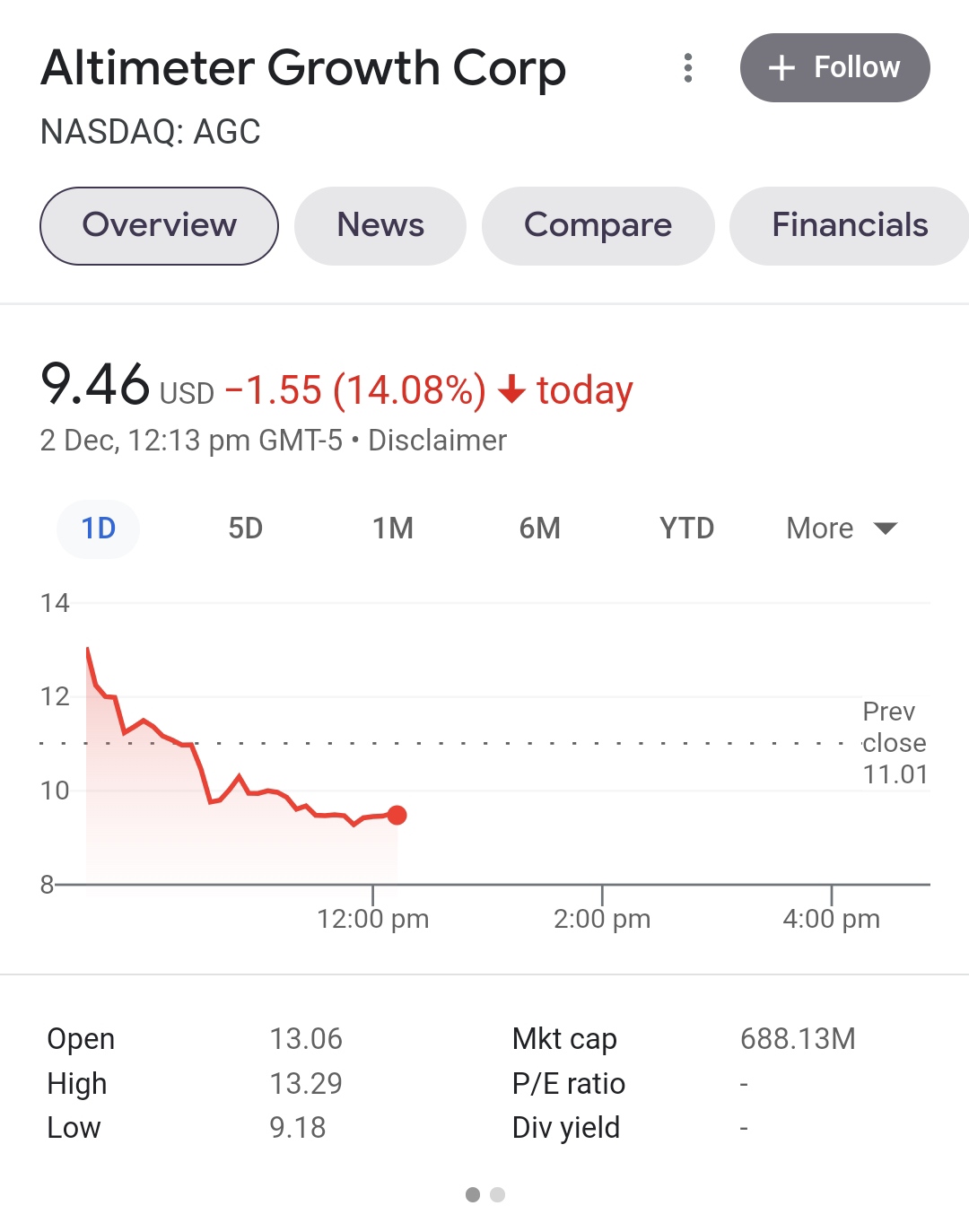Screen dimensions: 969x1232
Task: Expand the More time ranges dropdown
Action: click(x=841, y=529)
